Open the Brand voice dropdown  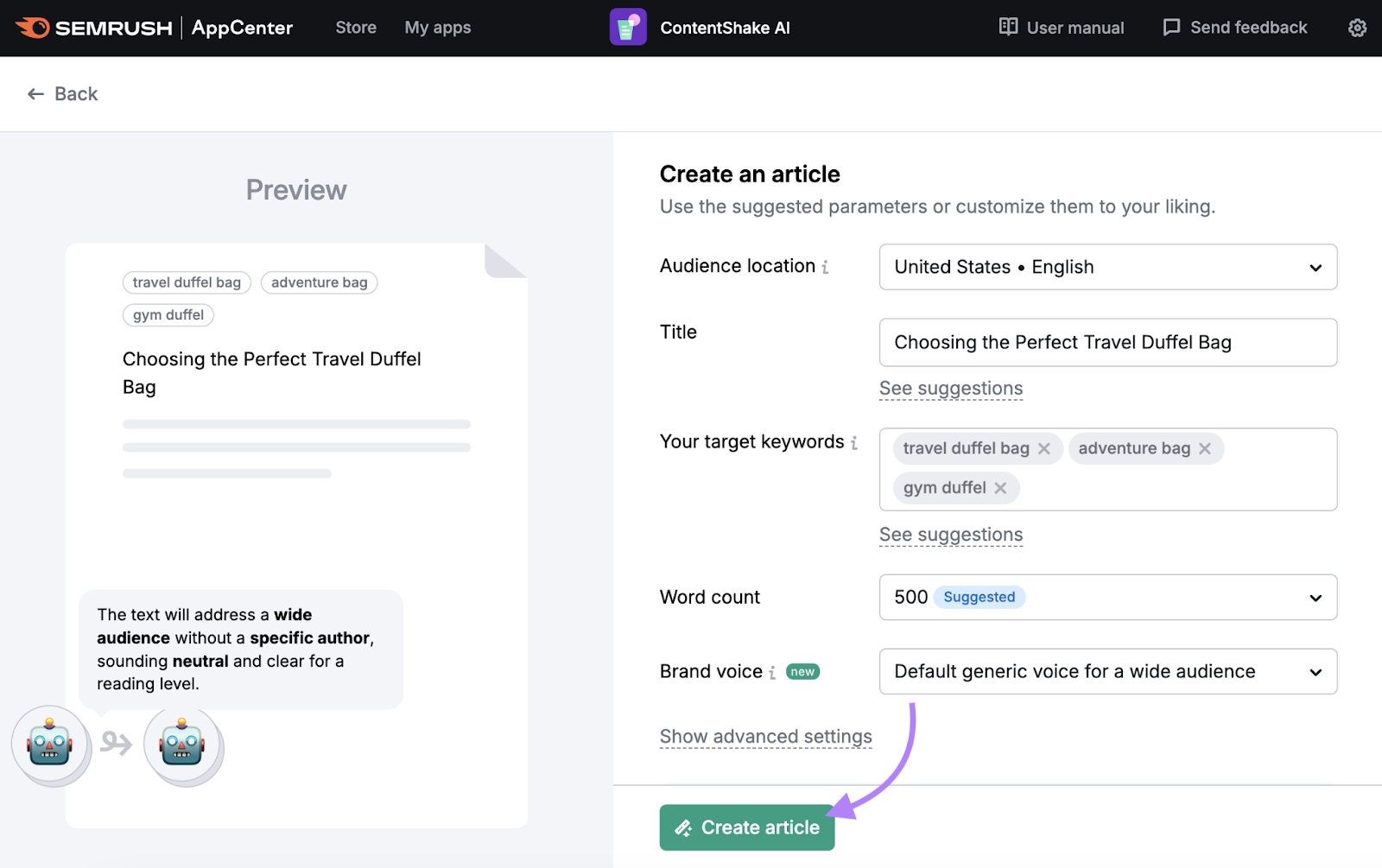coord(1107,671)
